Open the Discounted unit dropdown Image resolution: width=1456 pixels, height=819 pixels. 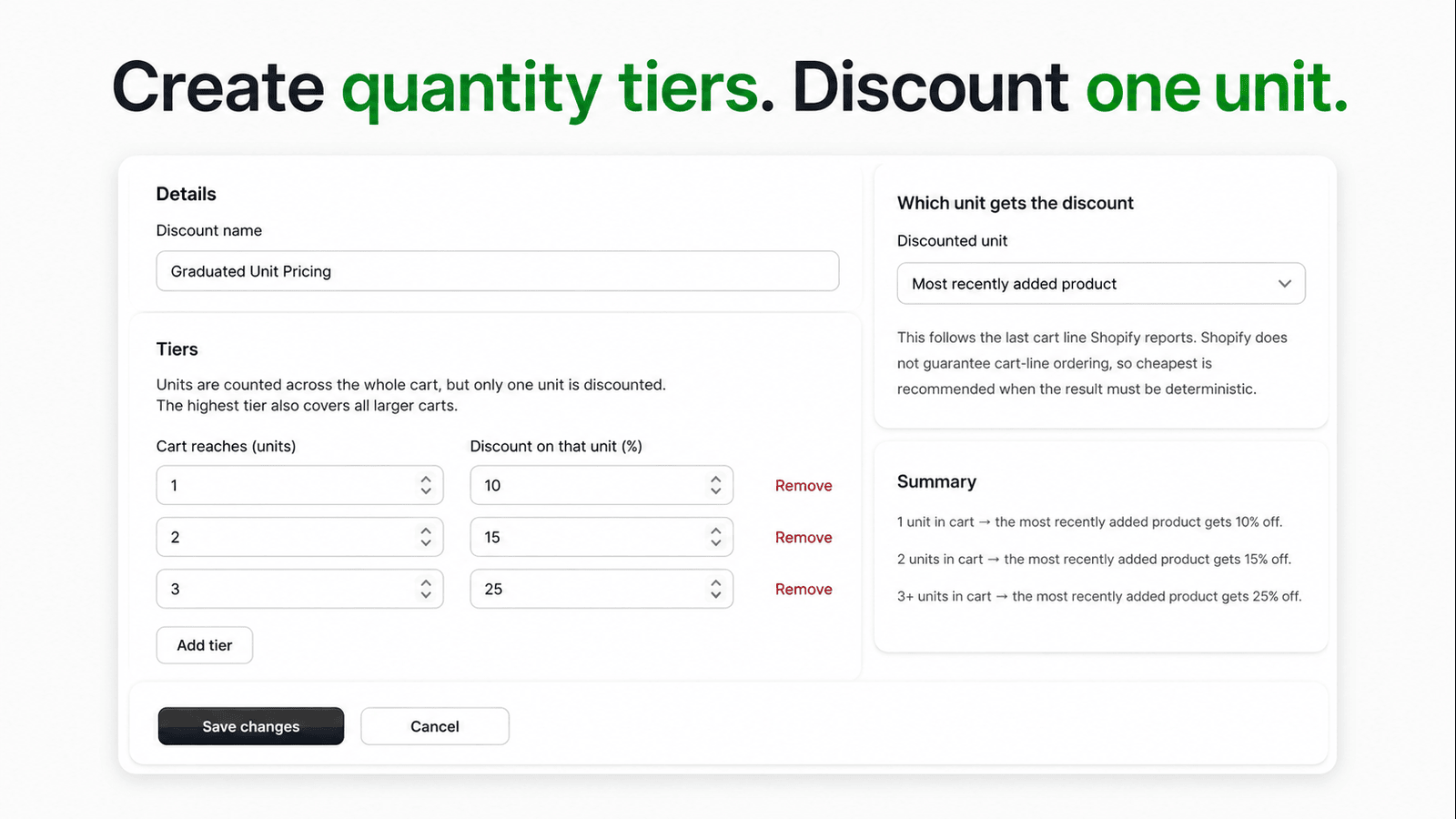point(1101,284)
